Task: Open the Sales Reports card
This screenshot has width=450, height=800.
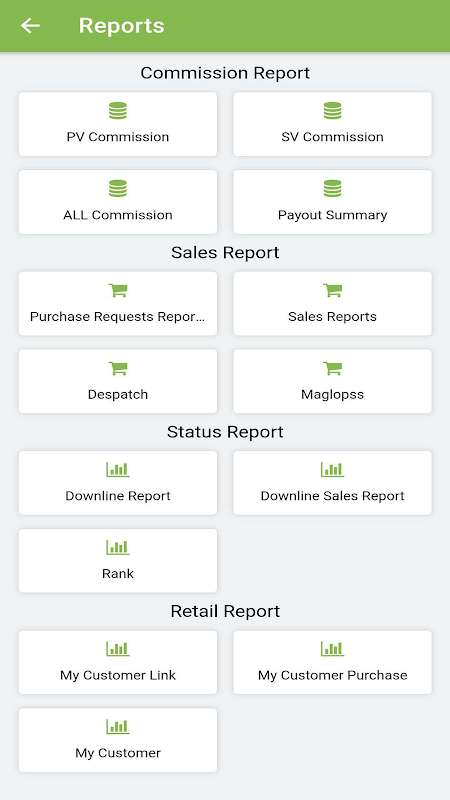Action: [x=333, y=304]
